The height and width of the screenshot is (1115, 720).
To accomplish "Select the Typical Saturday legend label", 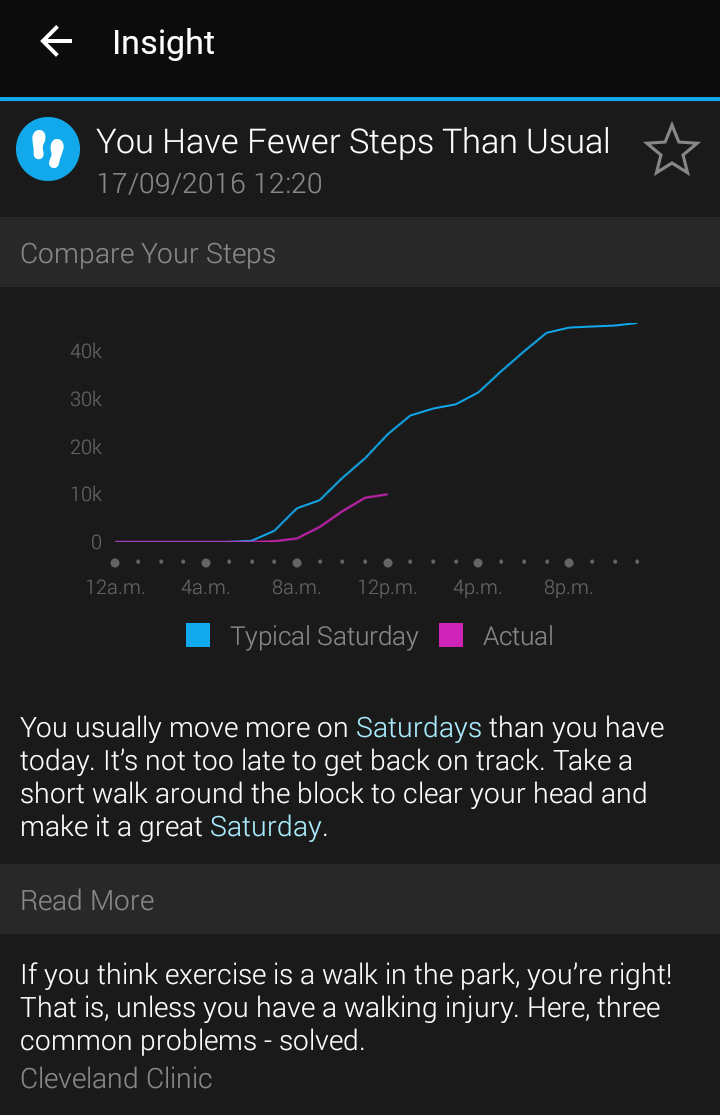I will [x=324, y=636].
